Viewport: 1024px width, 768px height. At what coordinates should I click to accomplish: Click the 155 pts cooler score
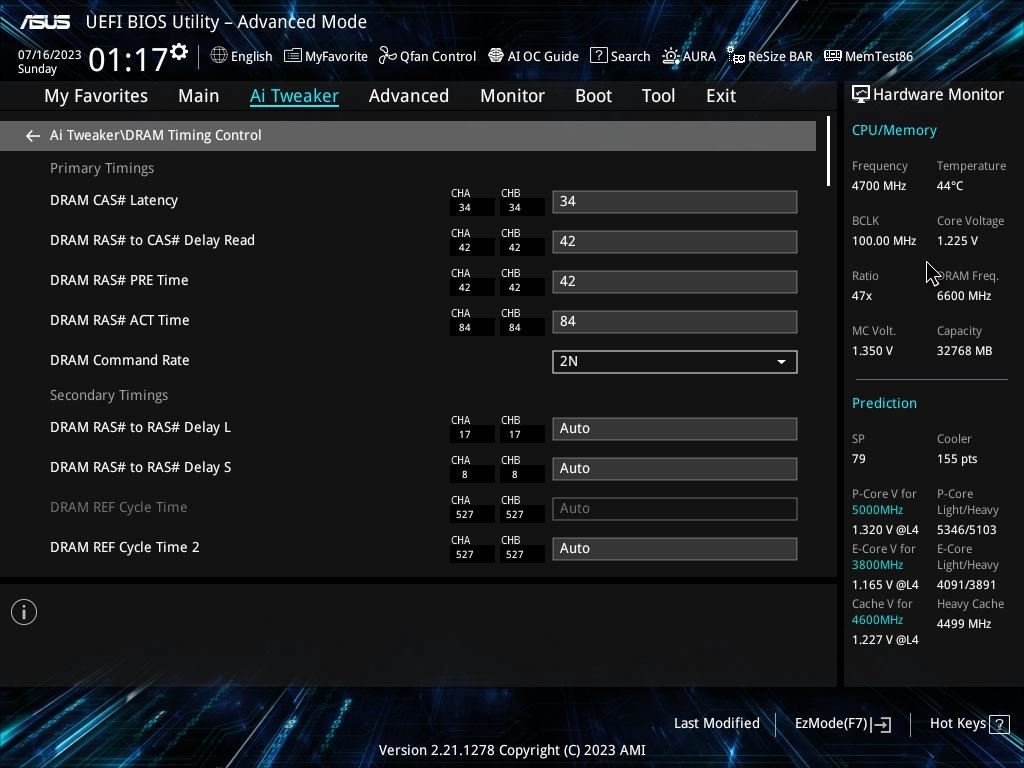957,459
